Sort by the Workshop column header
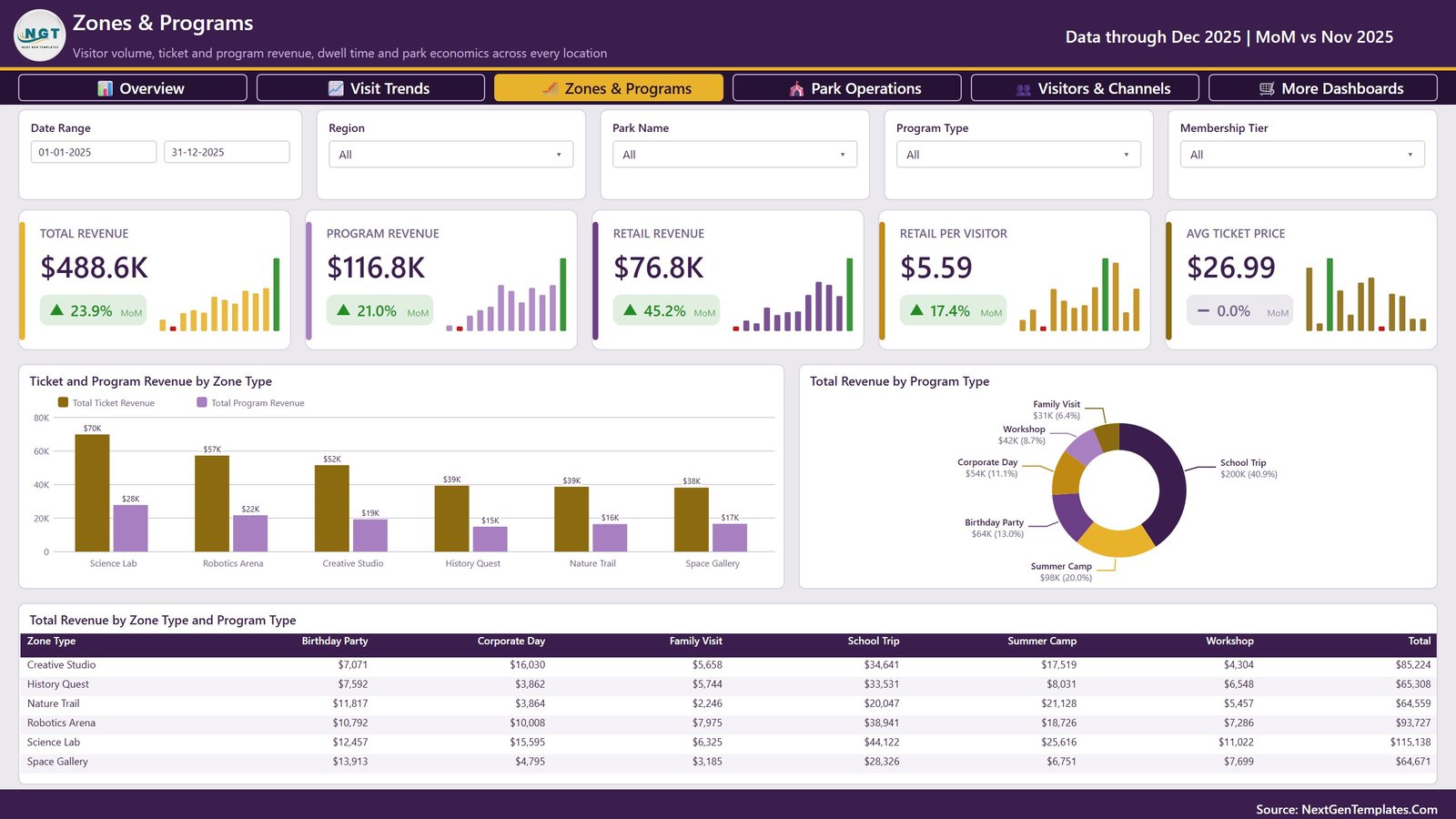Viewport: 1456px width, 819px height. [x=1229, y=641]
